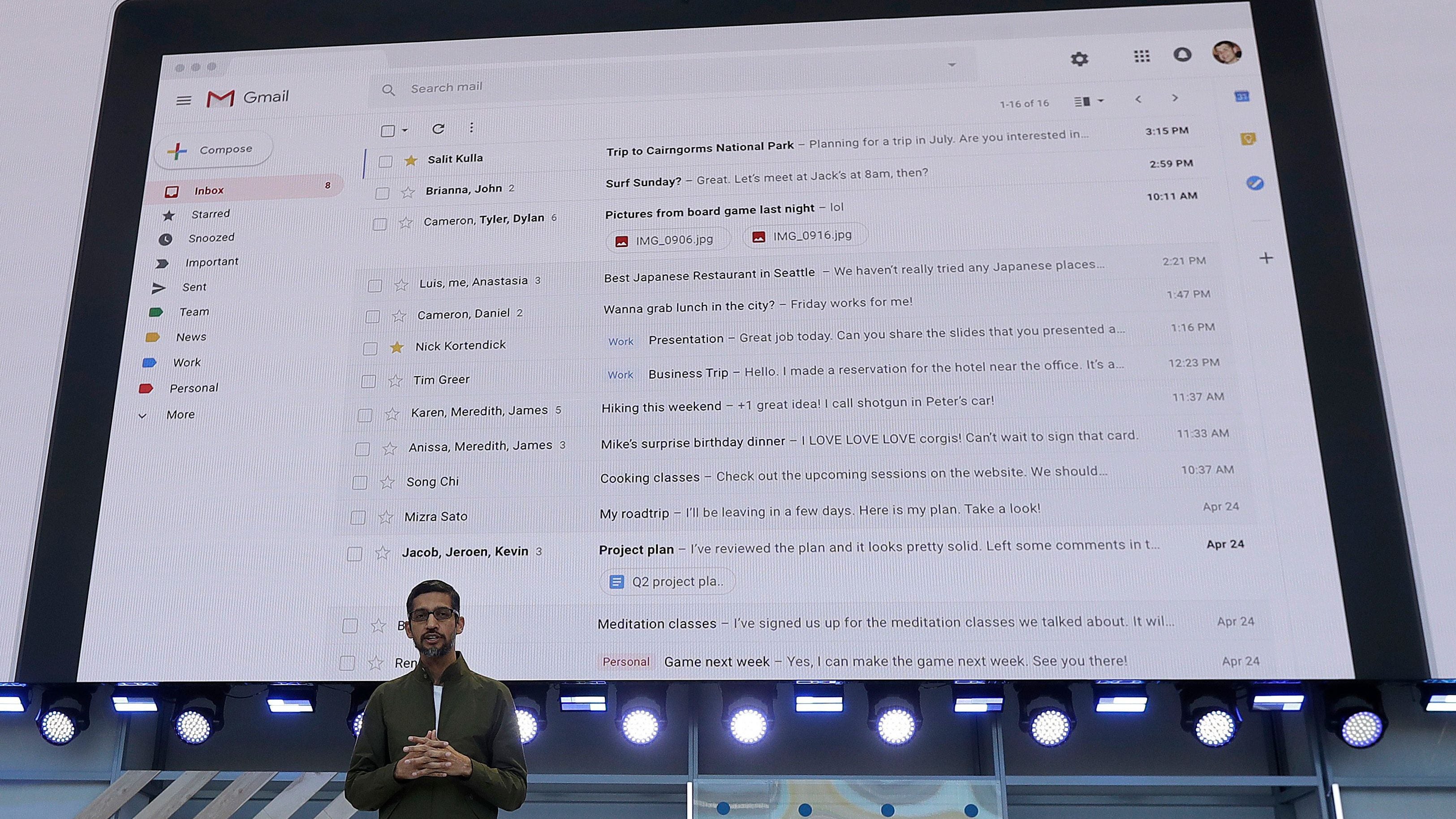Screen dimensions: 1456x819
Task: Open Calendar in the side panel
Action: point(1242,97)
